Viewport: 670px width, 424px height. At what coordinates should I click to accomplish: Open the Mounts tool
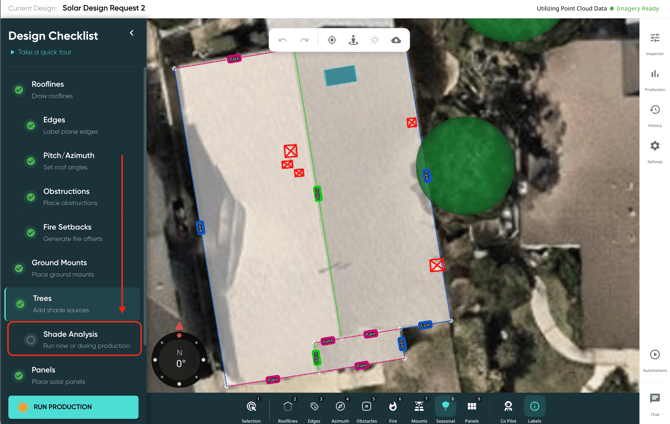pos(419,408)
